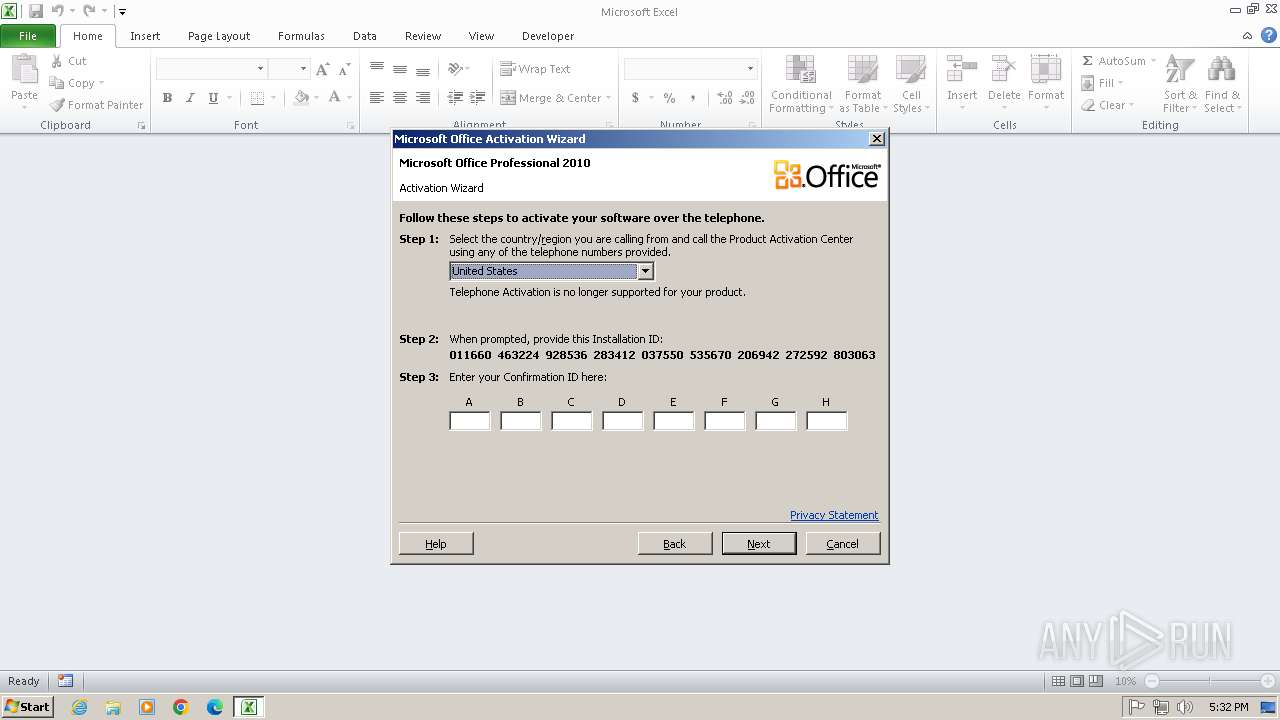This screenshot has height=720, width=1280.
Task: Toggle Italic formatting
Action: point(190,98)
